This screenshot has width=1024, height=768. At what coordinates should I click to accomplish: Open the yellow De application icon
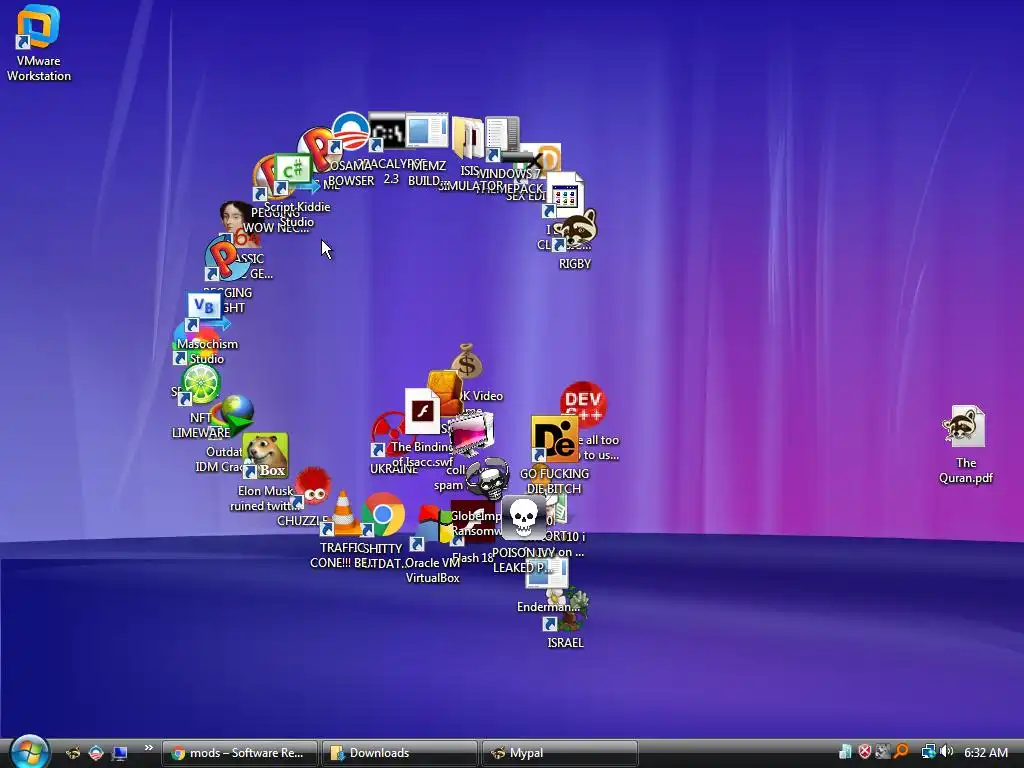(554, 439)
